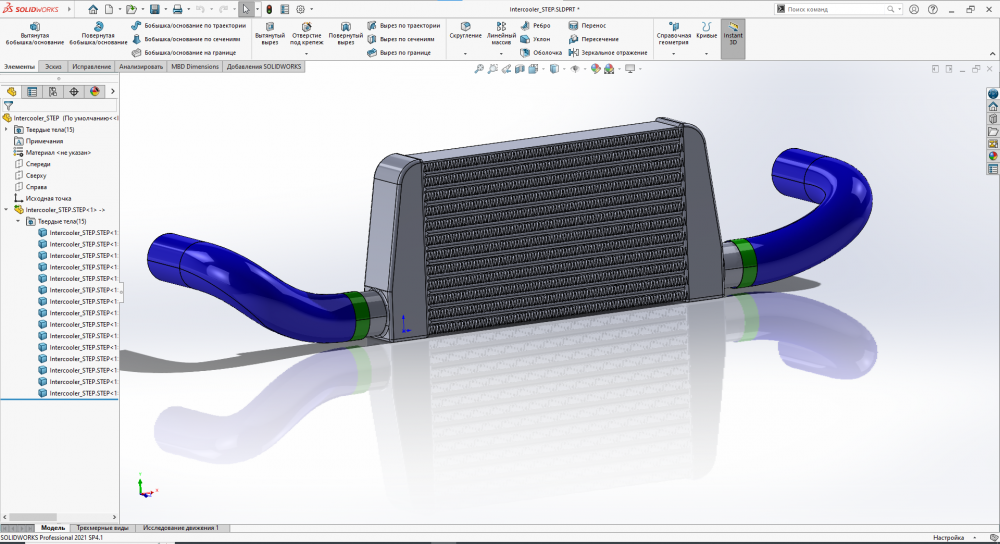Screen dimensions: 1000x544
Task: Collapse the Intercooler_STEP.STEP<1> feature node
Action: 7,210
